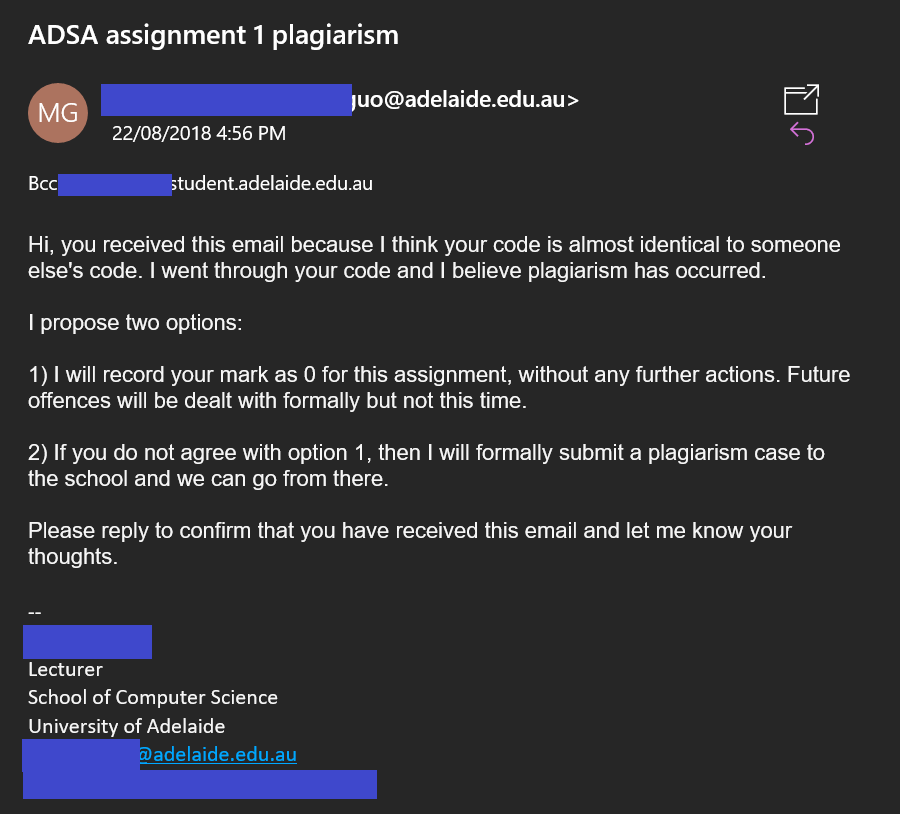
Task: Select the sender address ending guo@adelaide.edu.au
Action: pos(465,99)
